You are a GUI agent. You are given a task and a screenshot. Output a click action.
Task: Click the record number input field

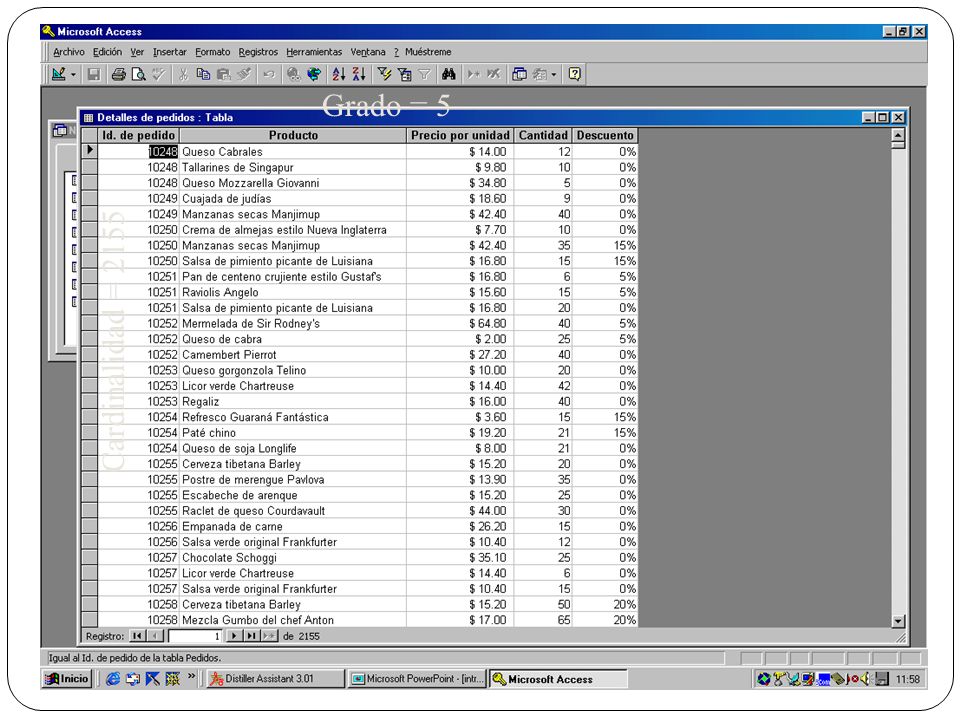click(x=195, y=636)
